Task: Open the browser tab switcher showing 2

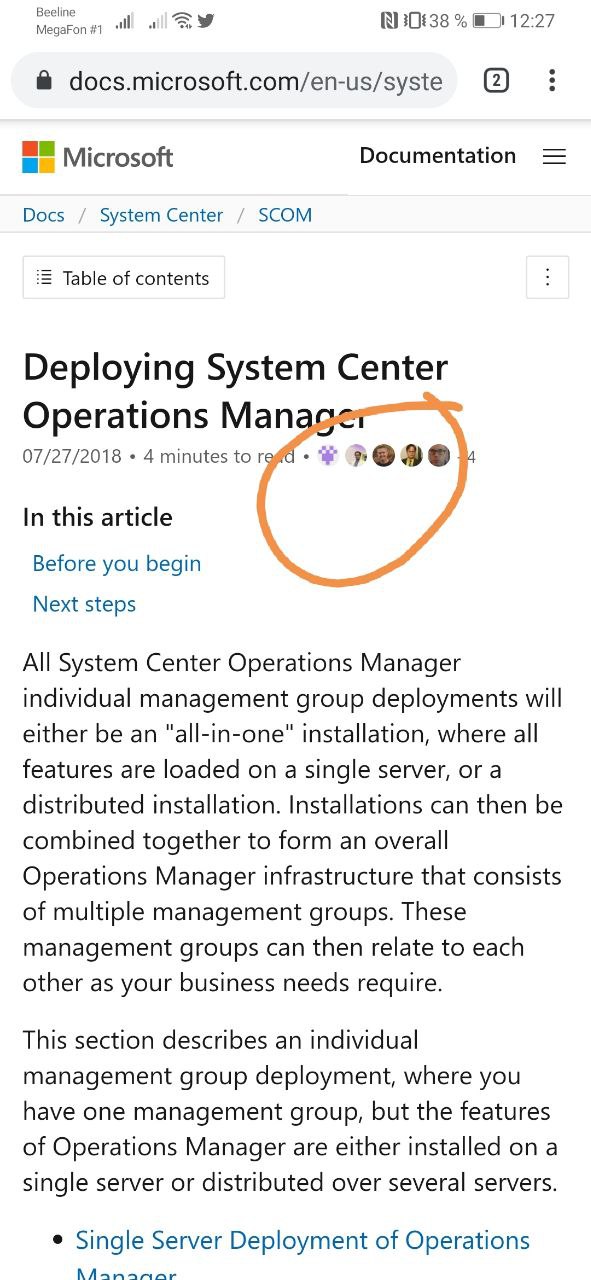Action: 496,81
